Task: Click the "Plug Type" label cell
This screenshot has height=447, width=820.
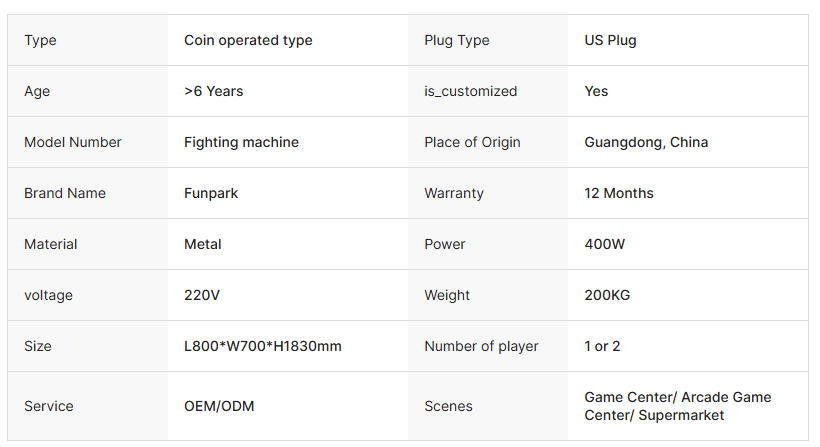Action: pyautogui.click(x=456, y=41)
